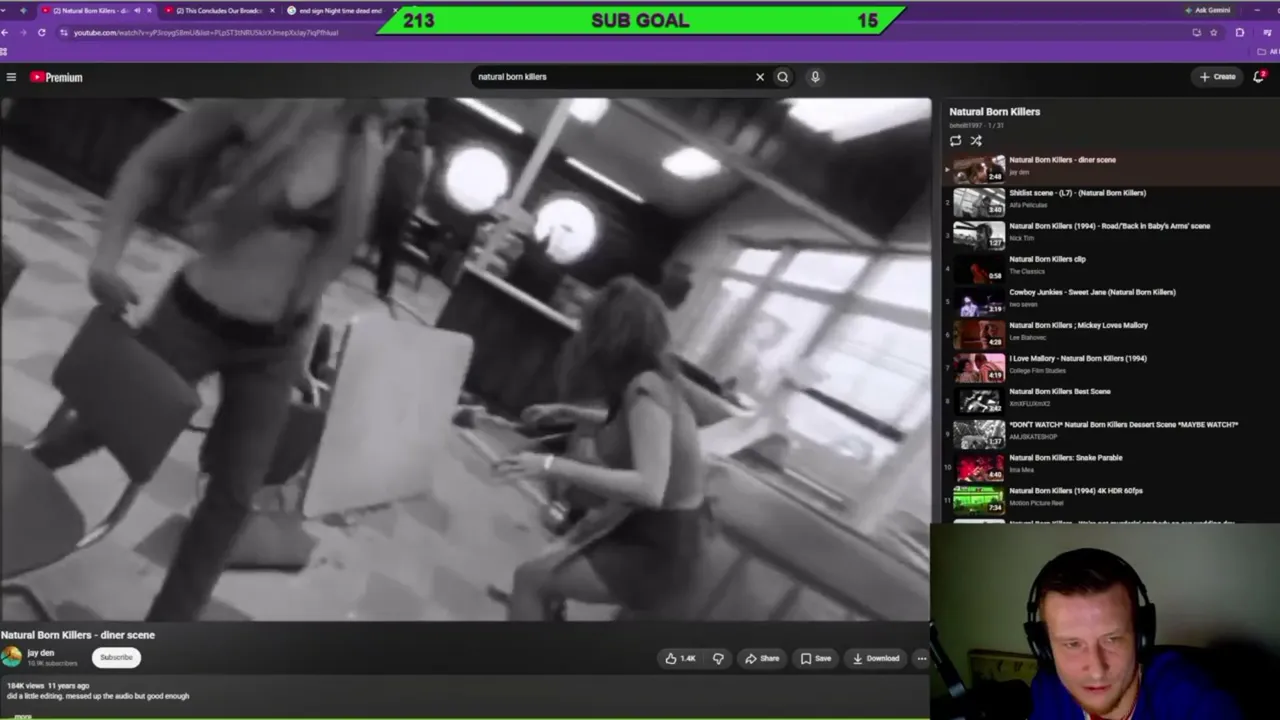This screenshot has width=1280, height=720.
Task: Bookmark this page with star icon
Action: [x=1214, y=32]
